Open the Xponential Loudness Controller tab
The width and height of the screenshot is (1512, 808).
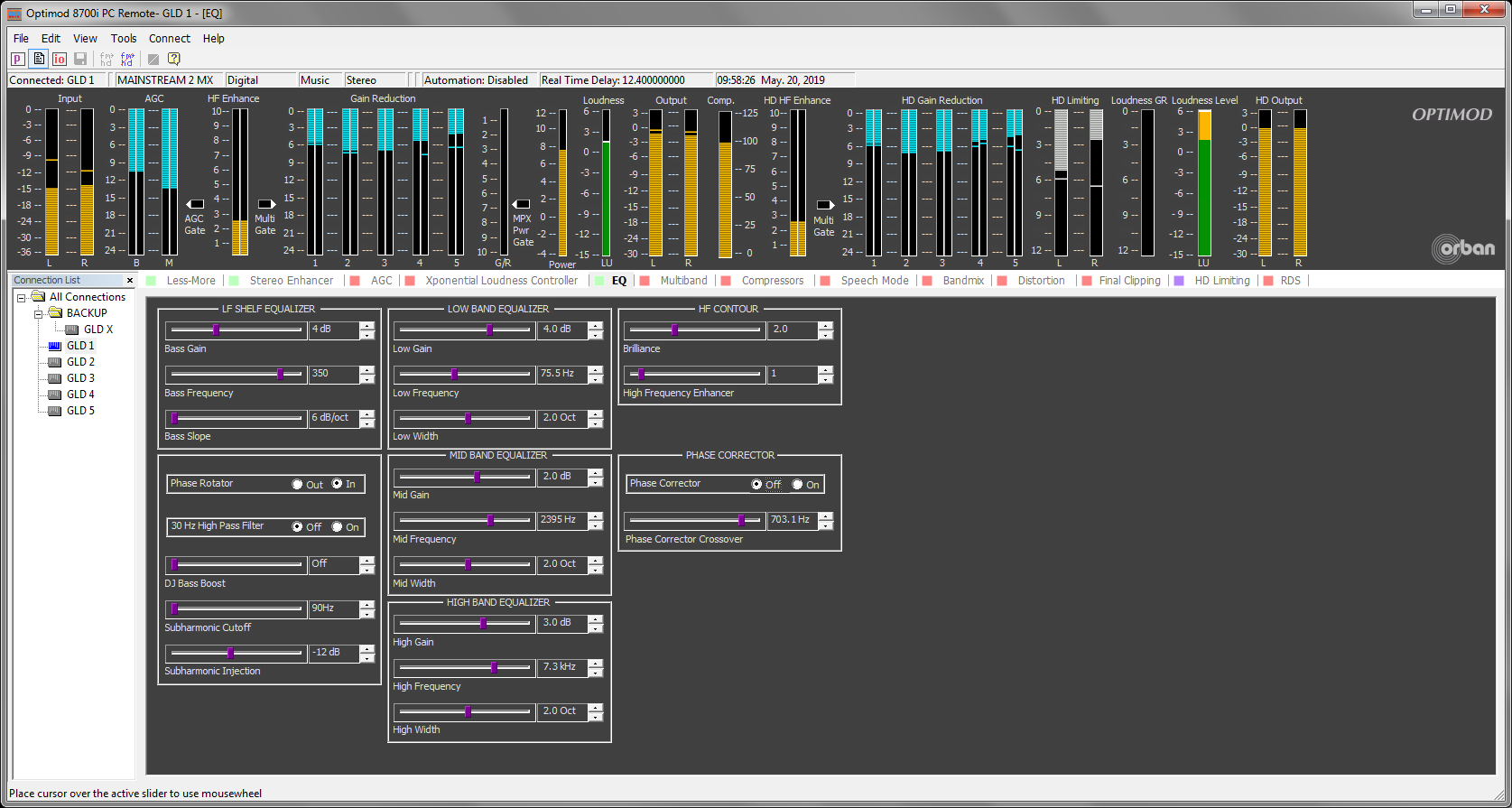pyautogui.click(x=501, y=281)
